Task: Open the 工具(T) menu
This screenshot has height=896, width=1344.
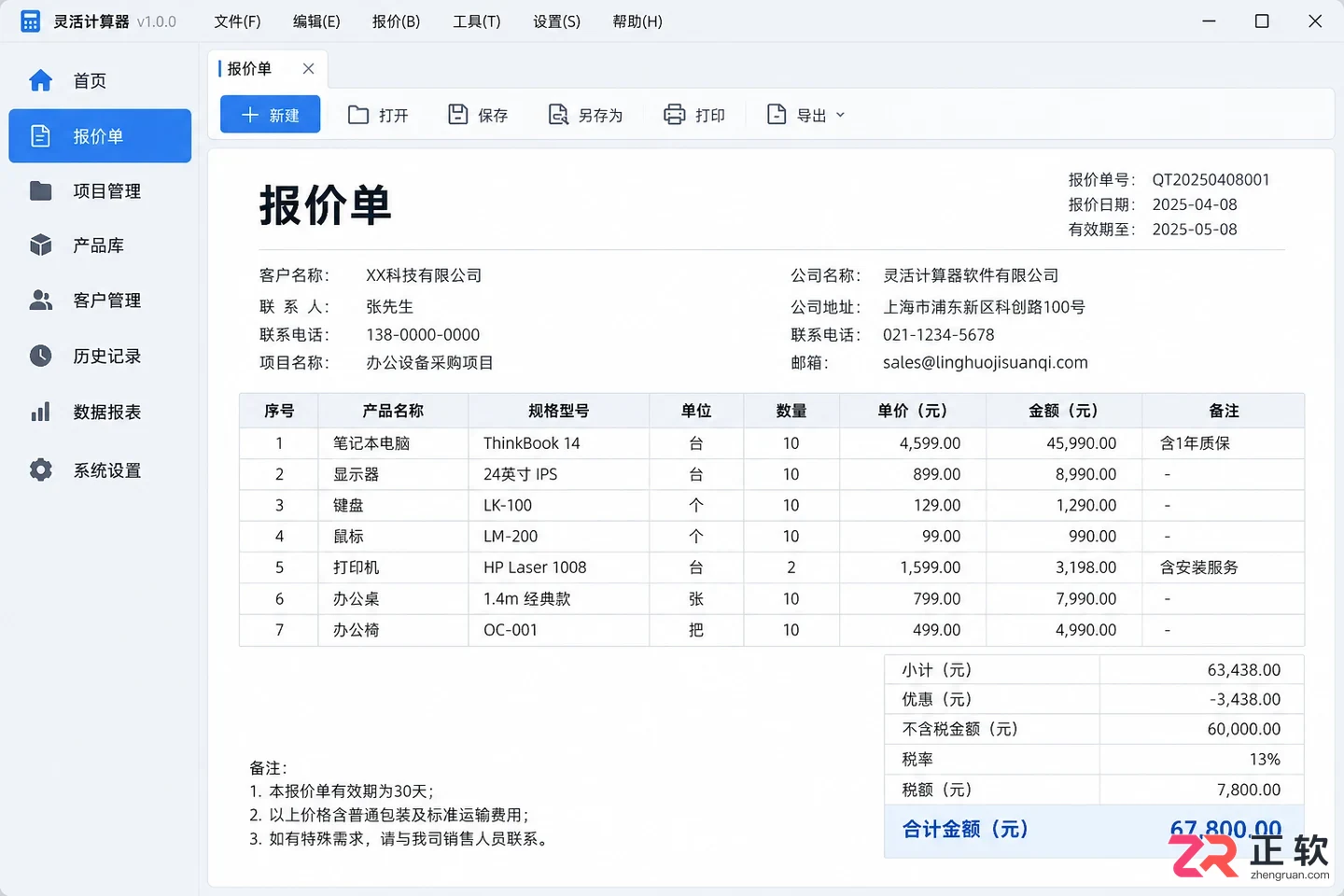Action: [476, 21]
